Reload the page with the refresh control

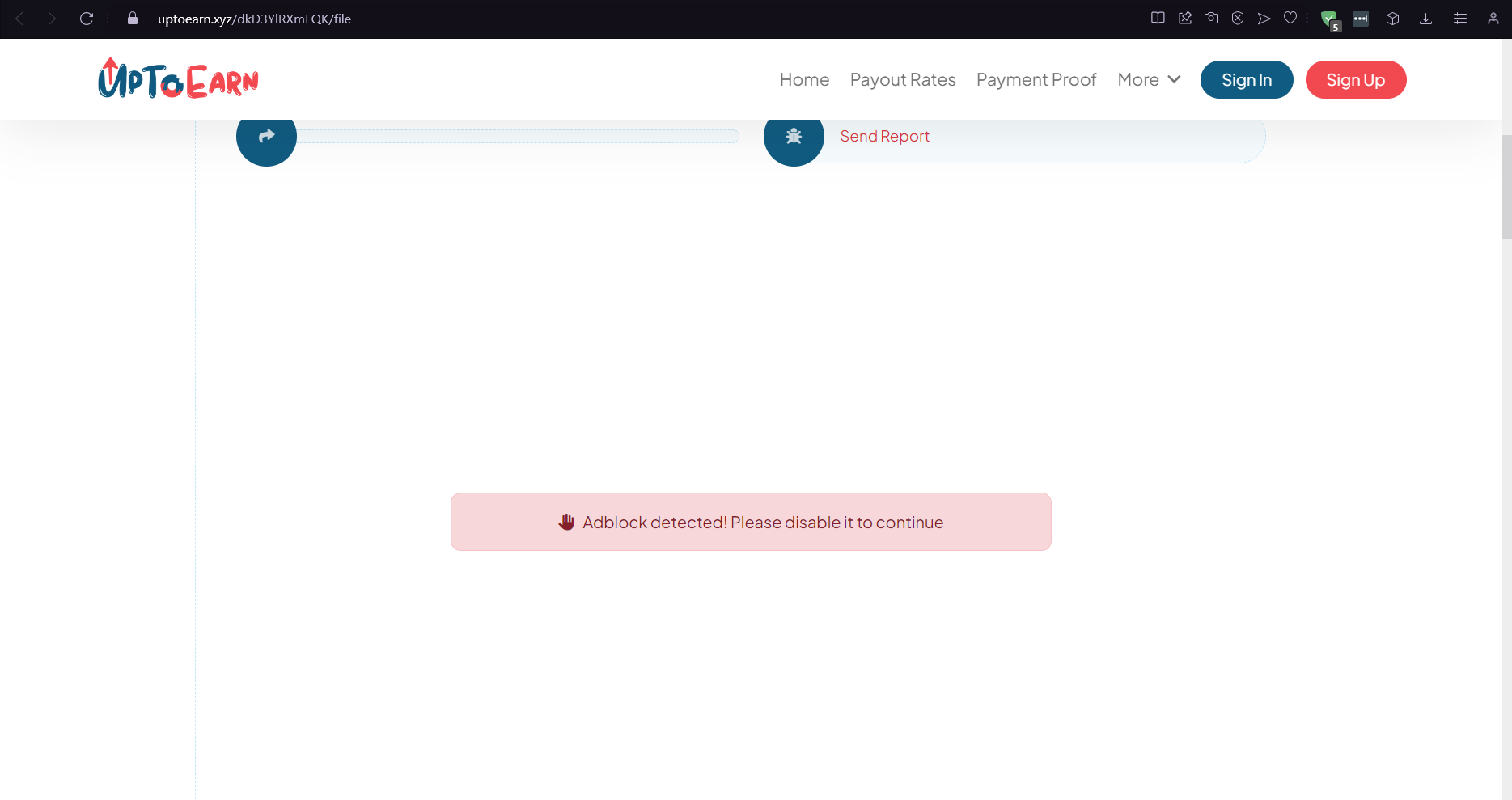87,19
